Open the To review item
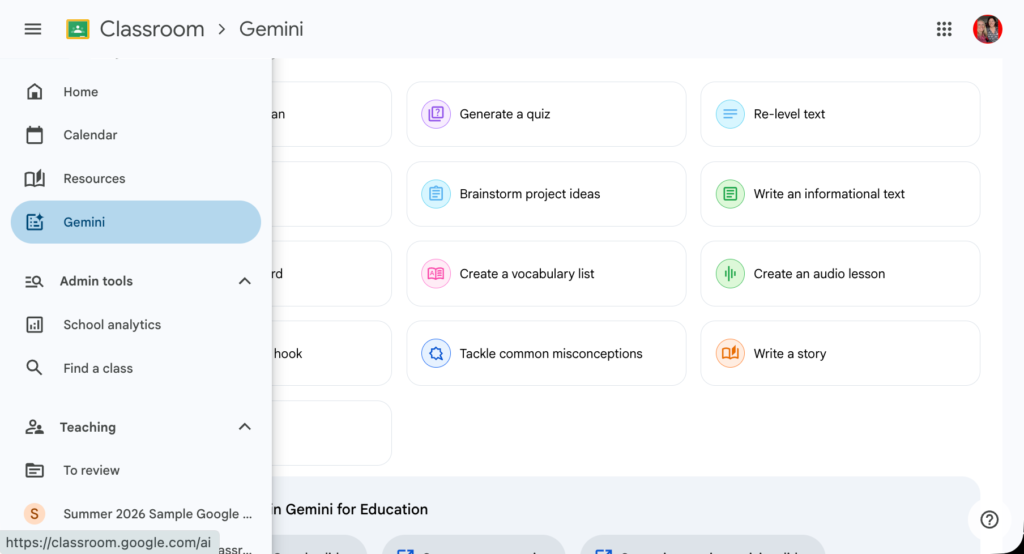This screenshot has width=1024, height=554. click(x=136, y=470)
